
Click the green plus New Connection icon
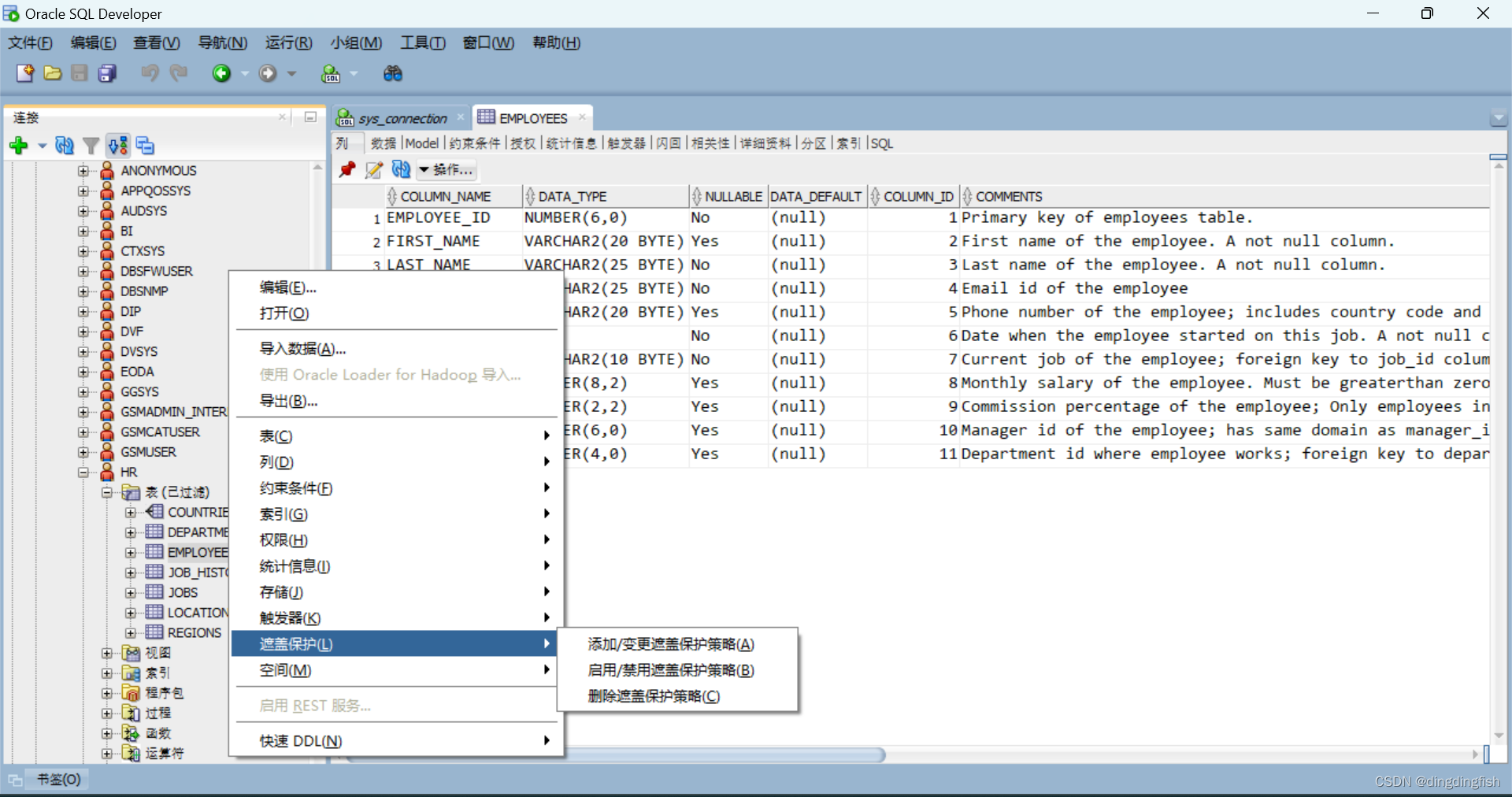[19, 146]
